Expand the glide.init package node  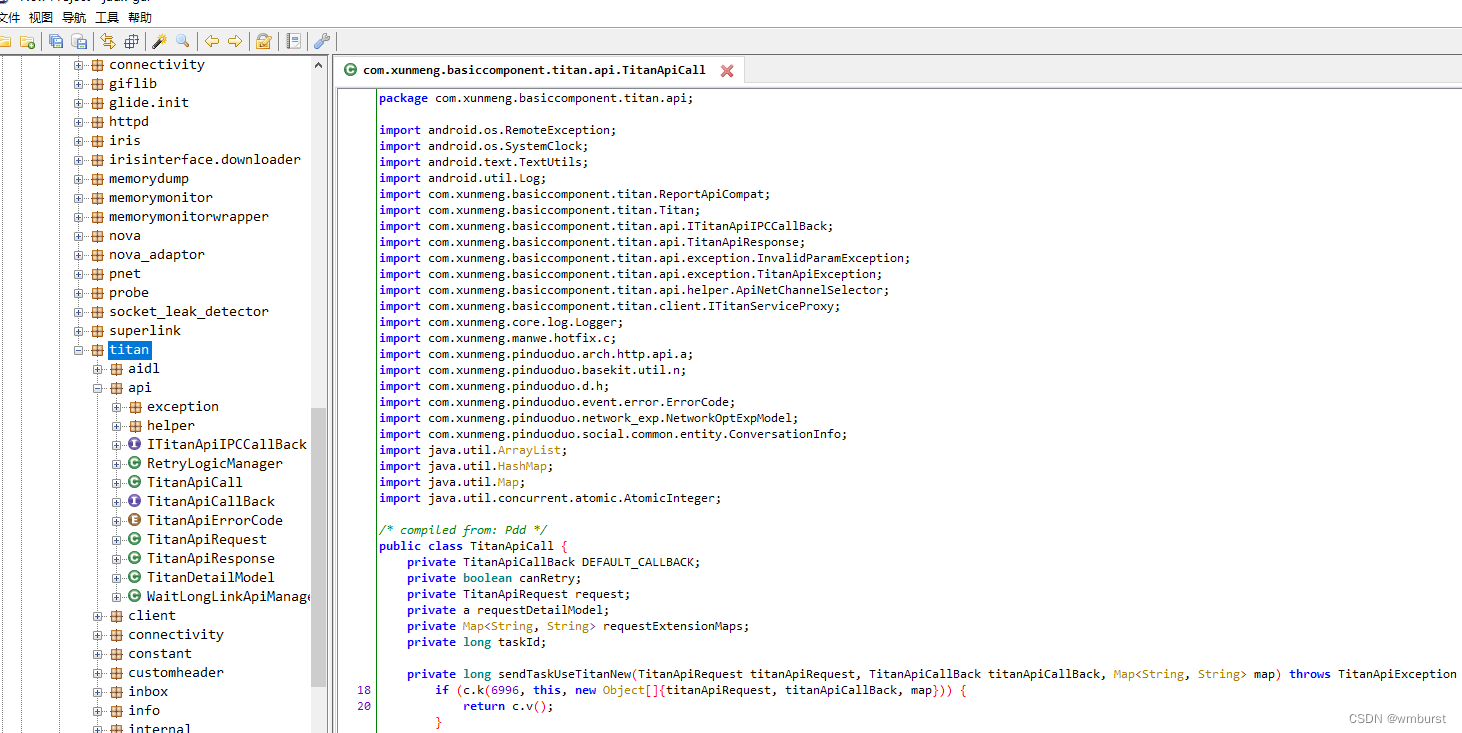point(79,103)
